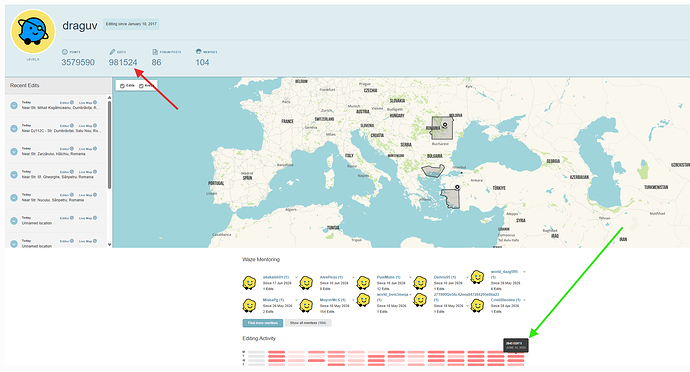Image resolution: width=690 pixels, height=372 pixels.
Task: Click the map pin marker over western Türkiye area
Action: (x=457, y=187)
